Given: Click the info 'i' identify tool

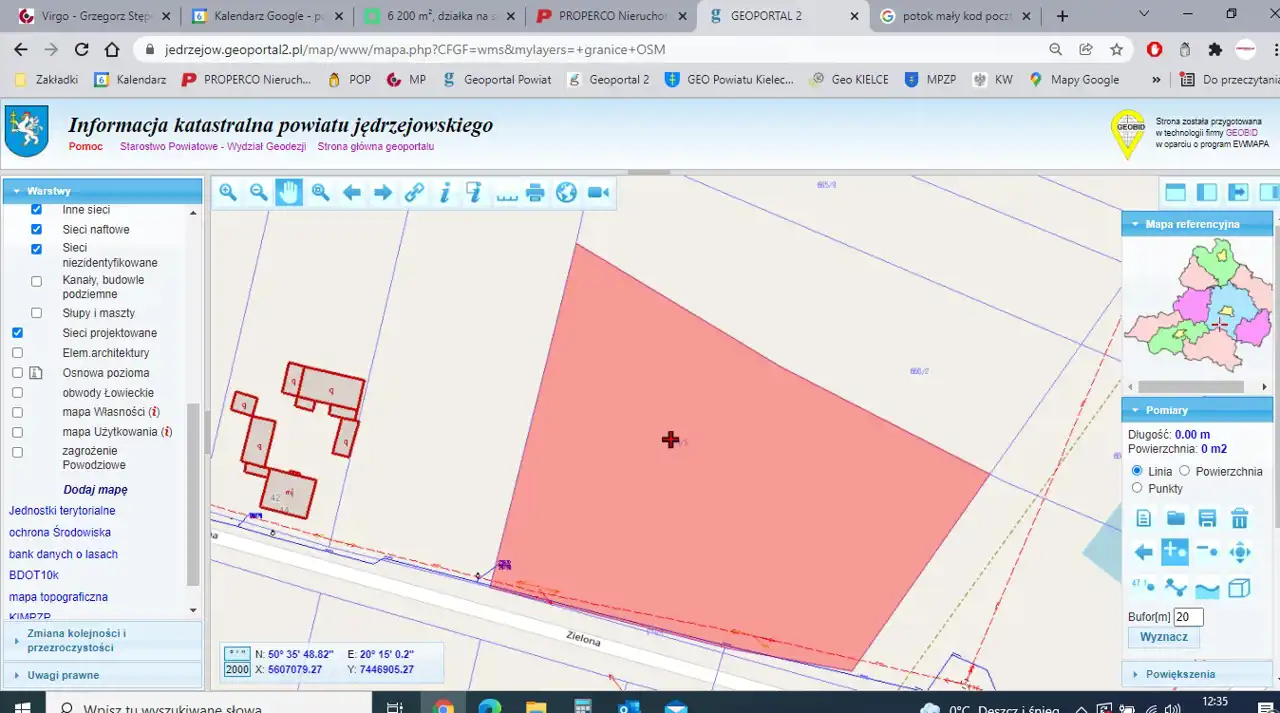Looking at the screenshot, I should (x=445, y=193).
